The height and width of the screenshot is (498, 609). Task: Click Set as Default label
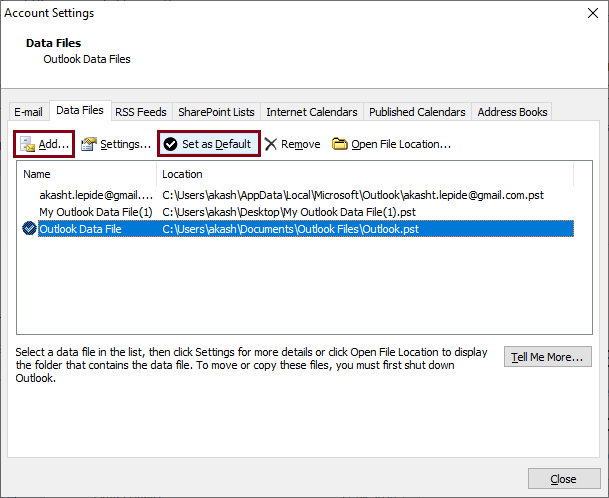[x=216, y=144]
